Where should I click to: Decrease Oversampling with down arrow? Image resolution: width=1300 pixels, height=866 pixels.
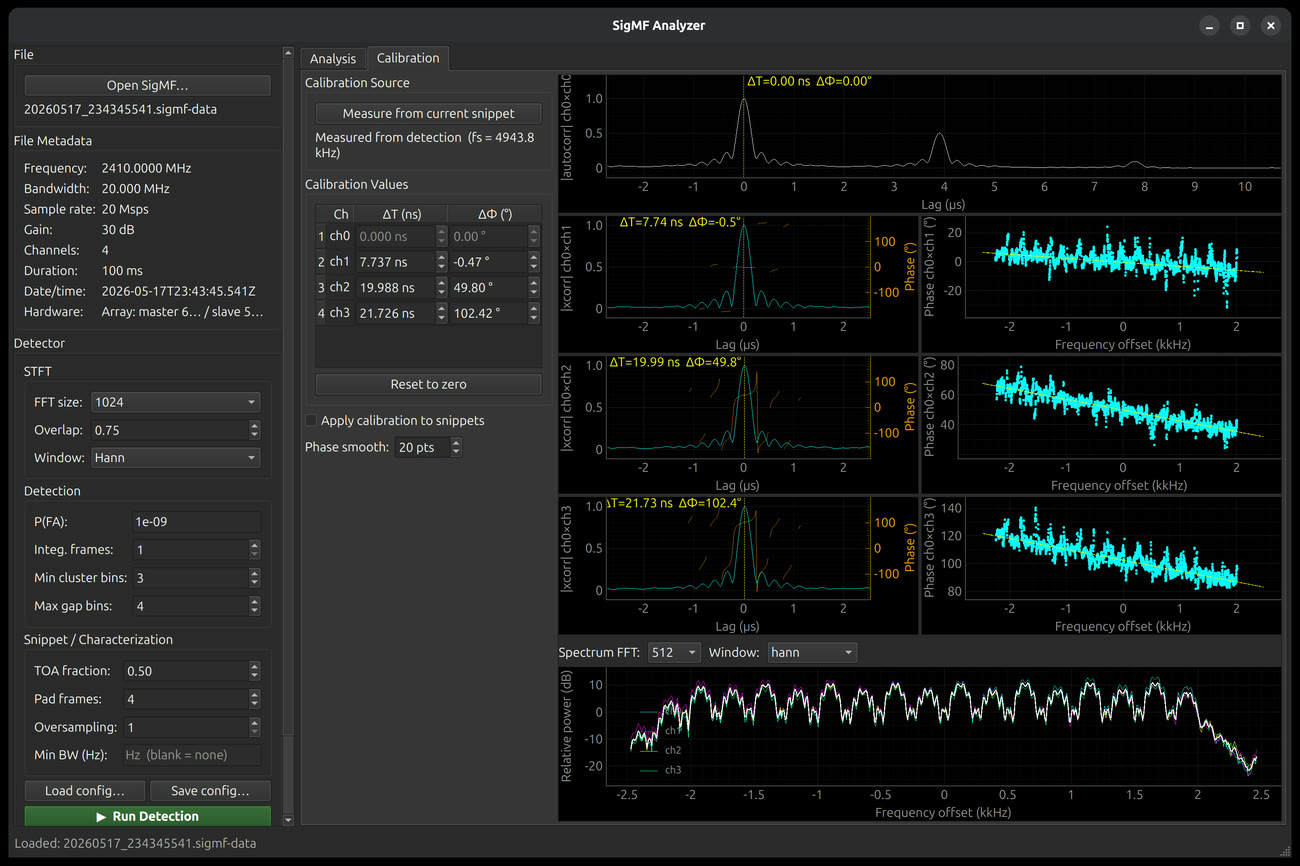254,732
